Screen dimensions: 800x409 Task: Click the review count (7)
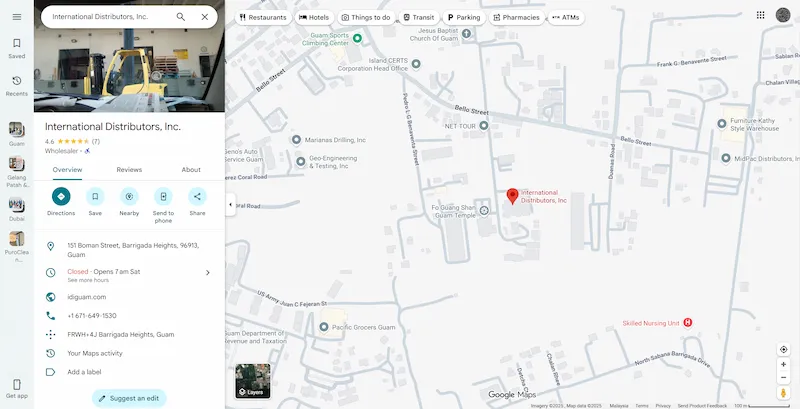pos(96,141)
